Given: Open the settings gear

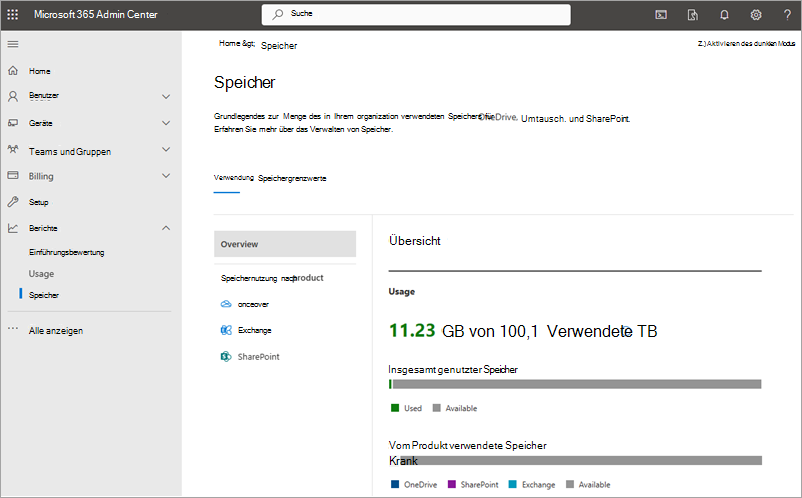Looking at the screenshot, I should click(756, 15).
